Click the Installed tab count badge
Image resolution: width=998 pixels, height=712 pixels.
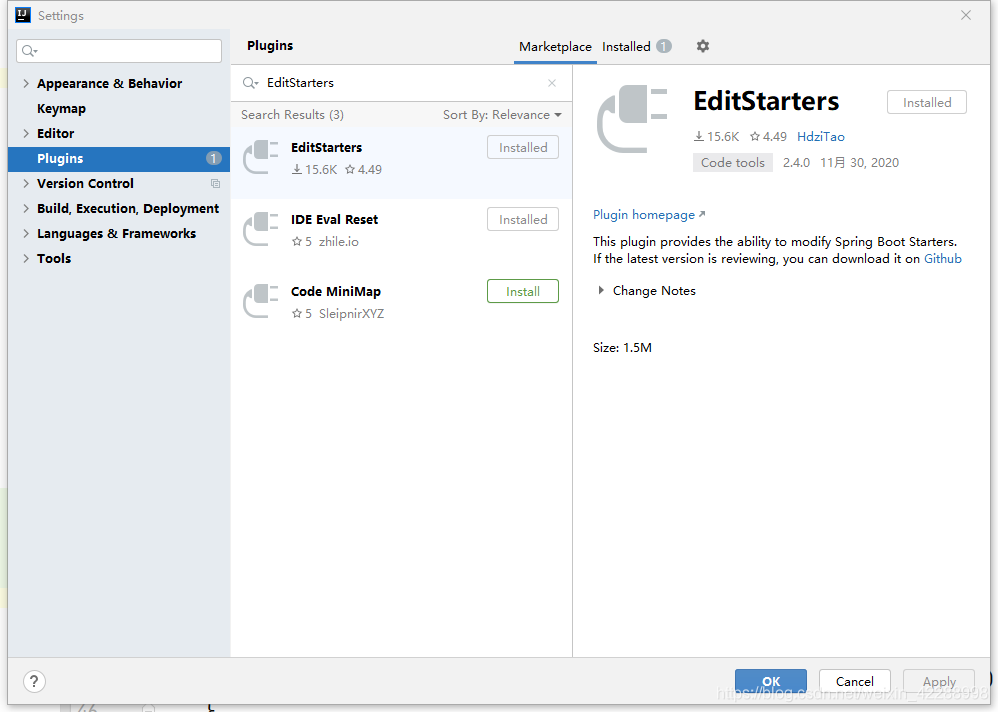[x=664, y=46]
